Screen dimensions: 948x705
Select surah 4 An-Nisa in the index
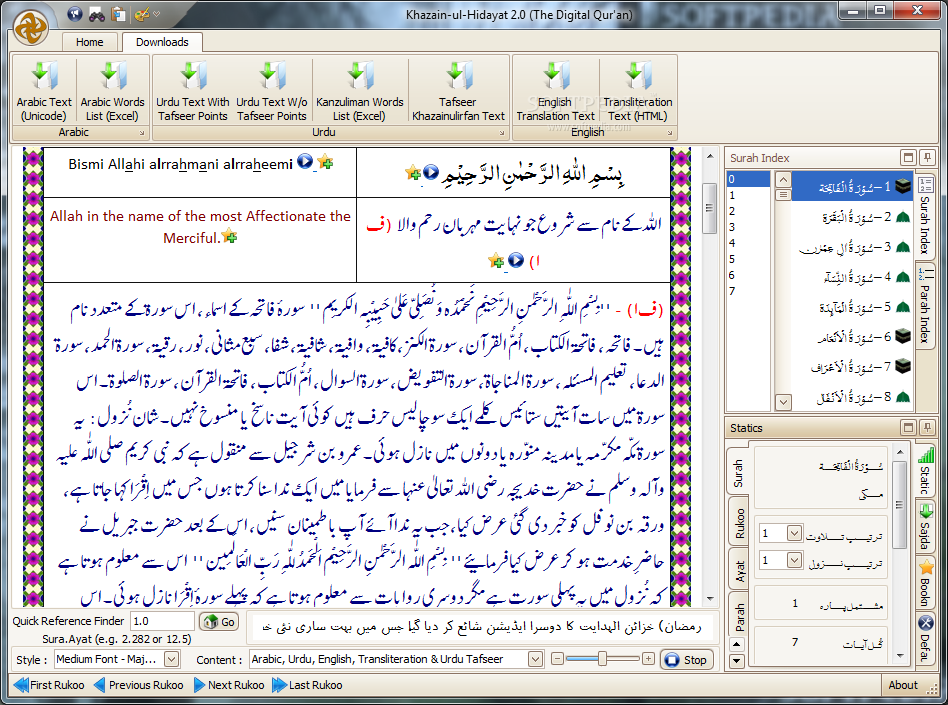click(852, 277)
